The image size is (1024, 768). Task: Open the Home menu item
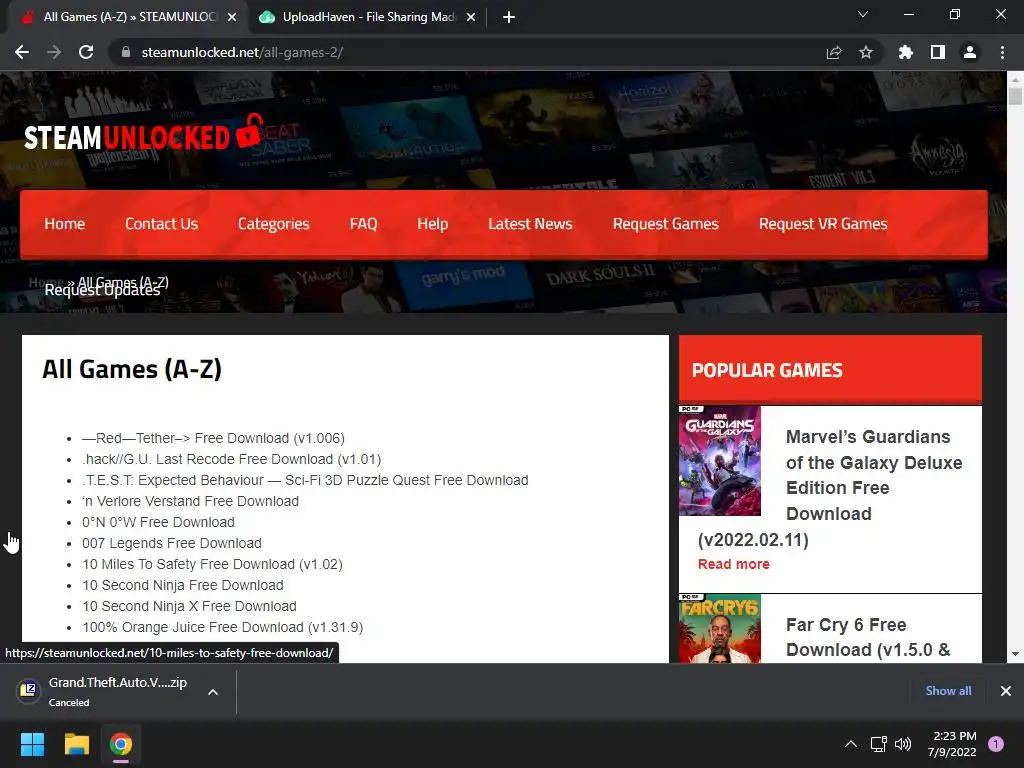[65, 224]
